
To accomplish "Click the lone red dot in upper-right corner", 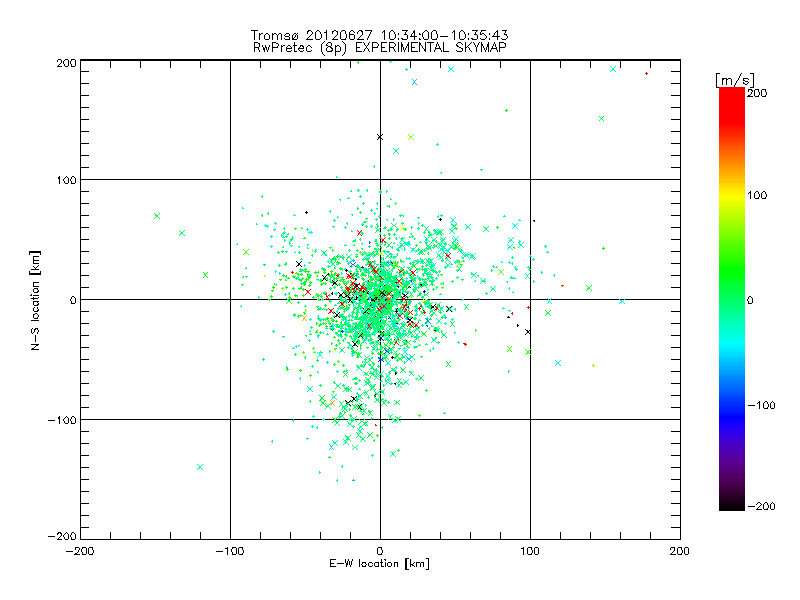I will (646, 73).
